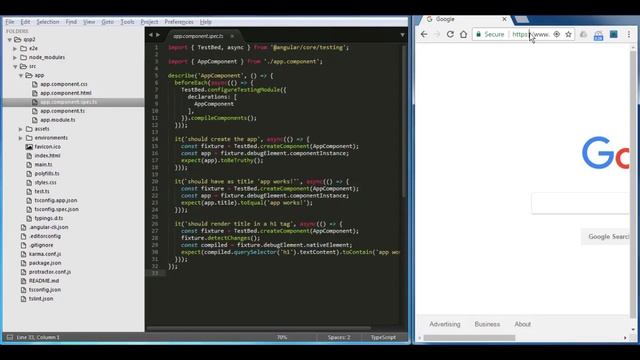This screenshot has width=640, height=360.
Task: Open main.ts file
Action: coord(43,164)
